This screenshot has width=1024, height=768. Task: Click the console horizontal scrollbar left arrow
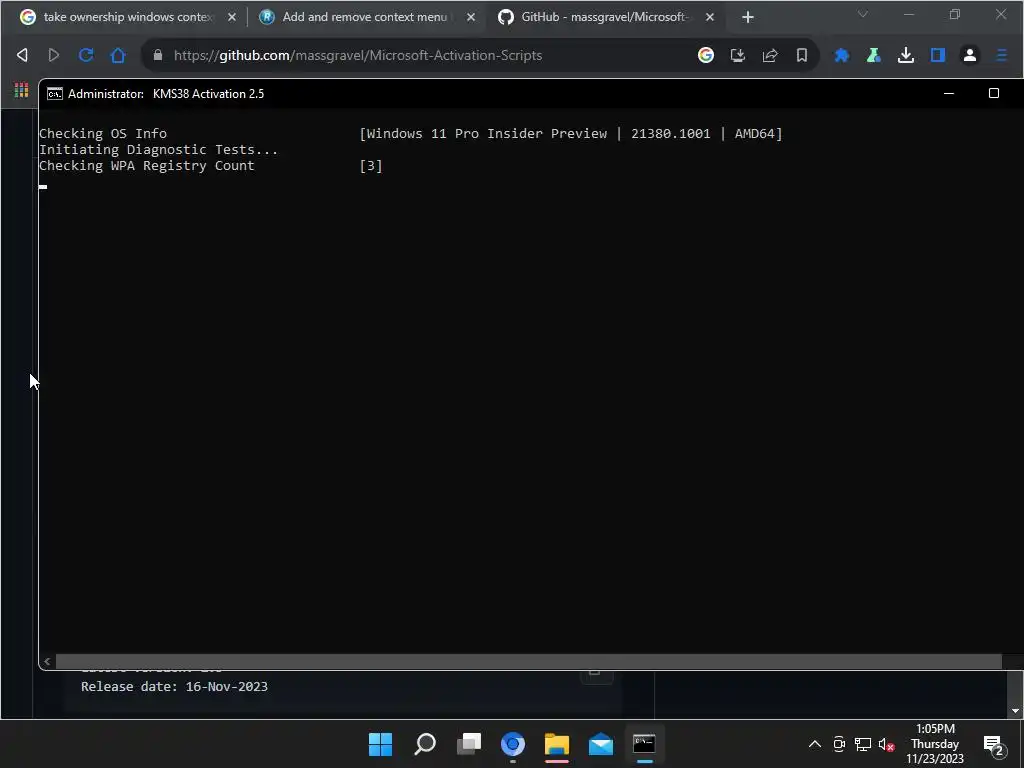pyautogui.click(x=47, y=662)
